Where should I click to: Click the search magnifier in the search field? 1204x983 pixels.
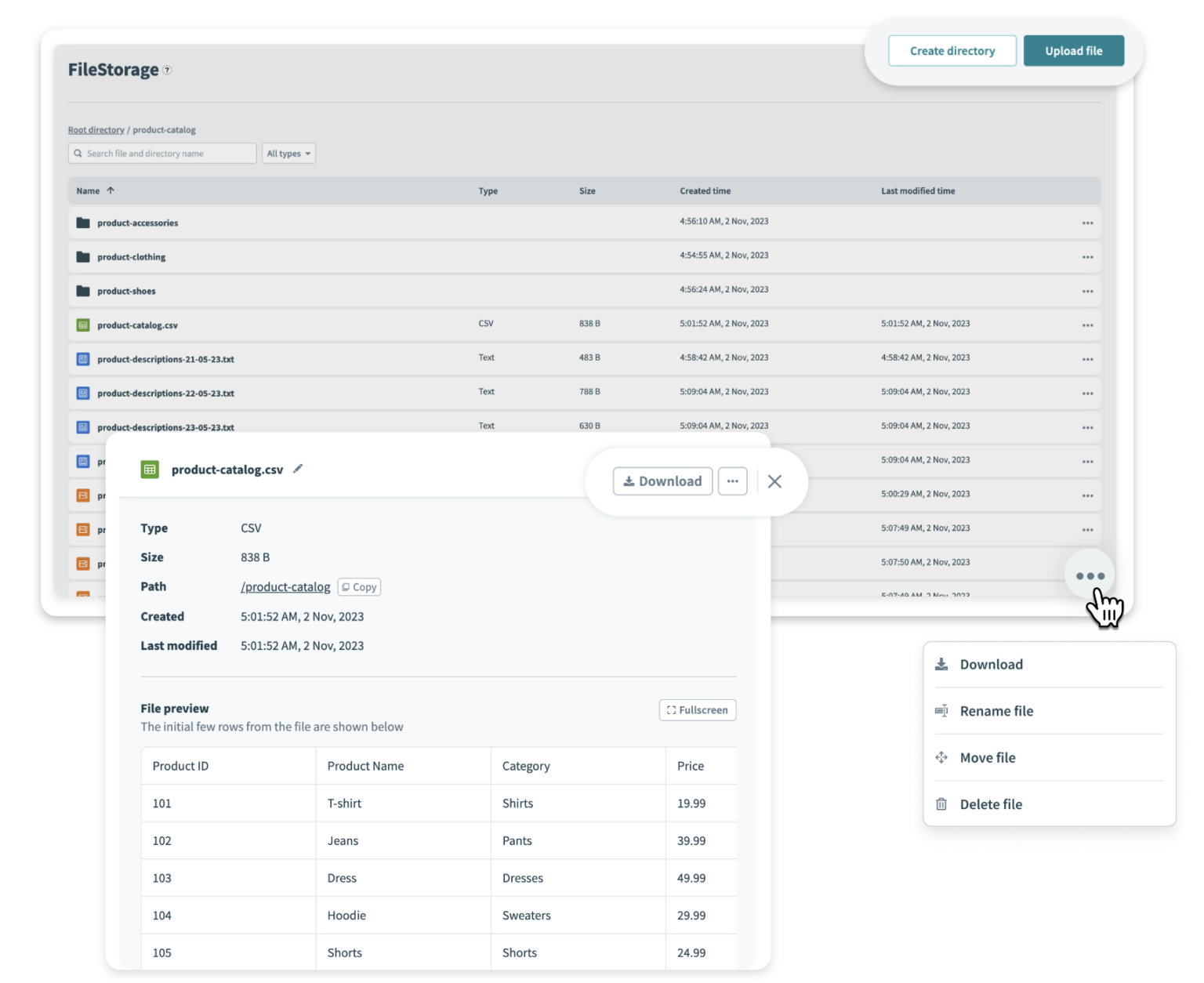click(x=78, y=153)
